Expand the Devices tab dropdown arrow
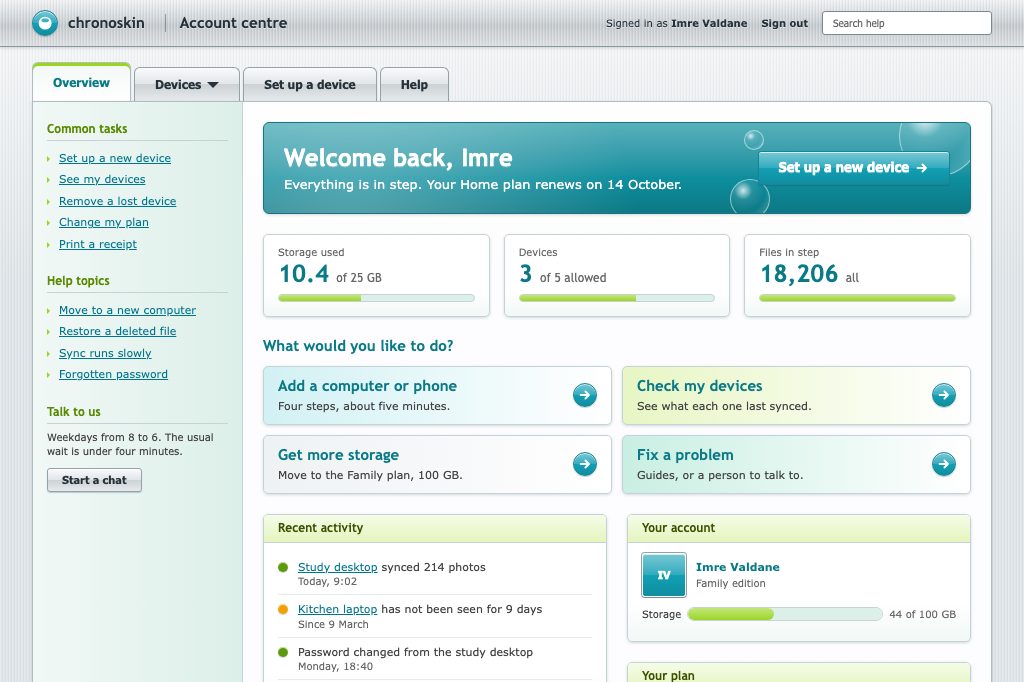This screenshot has width=1024, height=682. tap(213, 85)
